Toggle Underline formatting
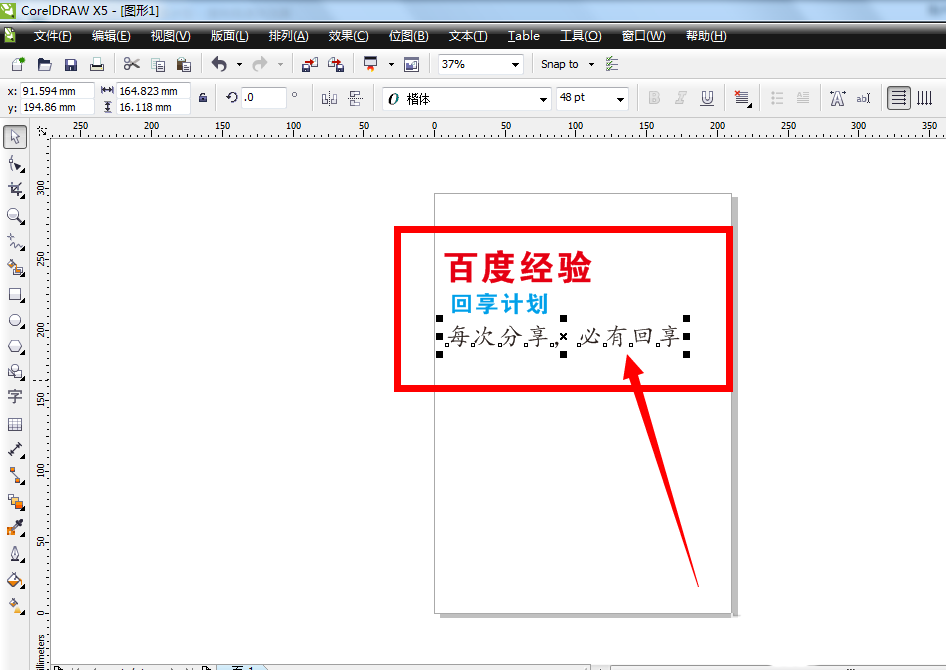Viewport: 946px width, 670px height. tap(707, 98)
